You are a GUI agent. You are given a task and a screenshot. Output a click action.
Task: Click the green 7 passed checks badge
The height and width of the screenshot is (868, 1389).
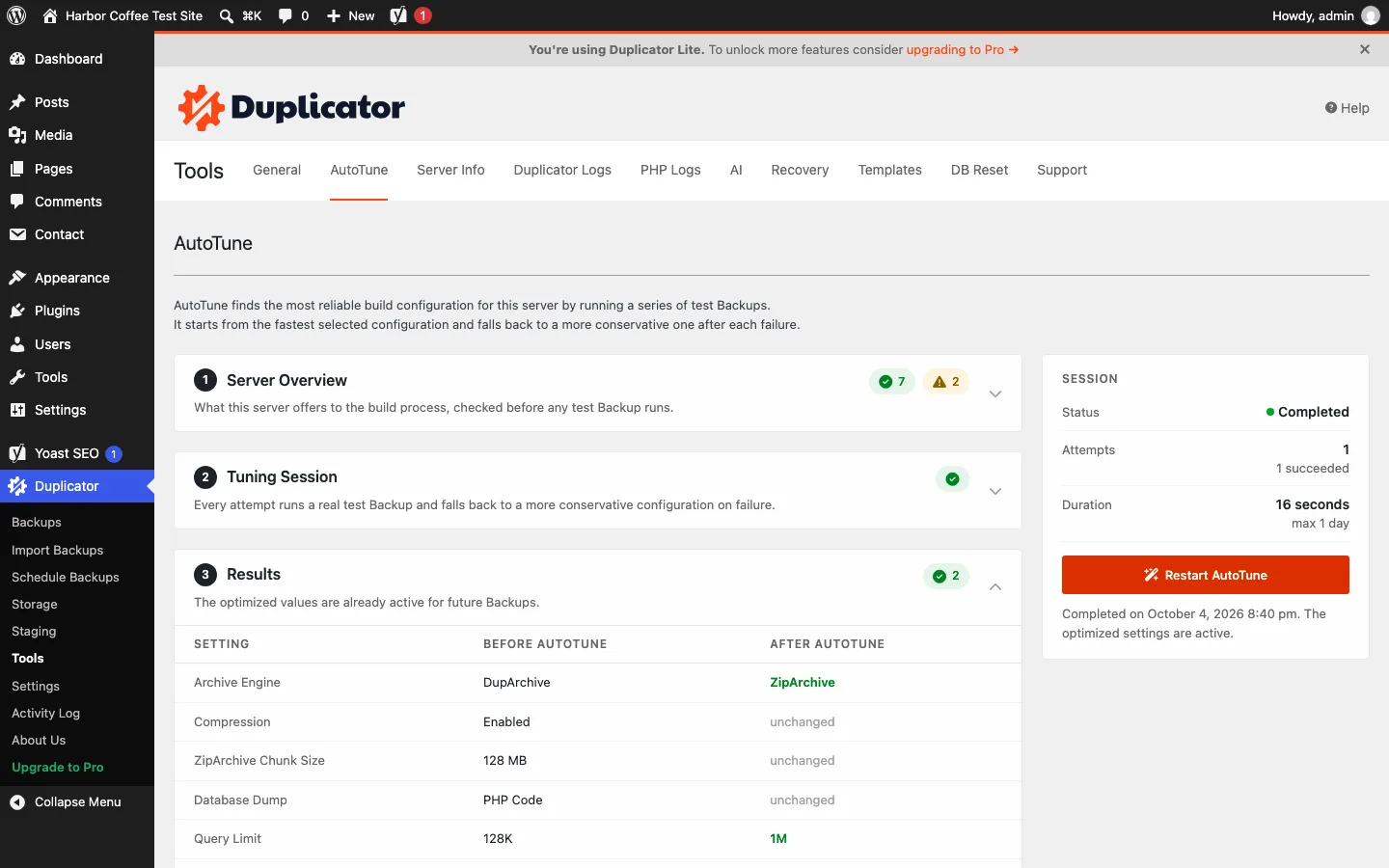tap(891, 382)
